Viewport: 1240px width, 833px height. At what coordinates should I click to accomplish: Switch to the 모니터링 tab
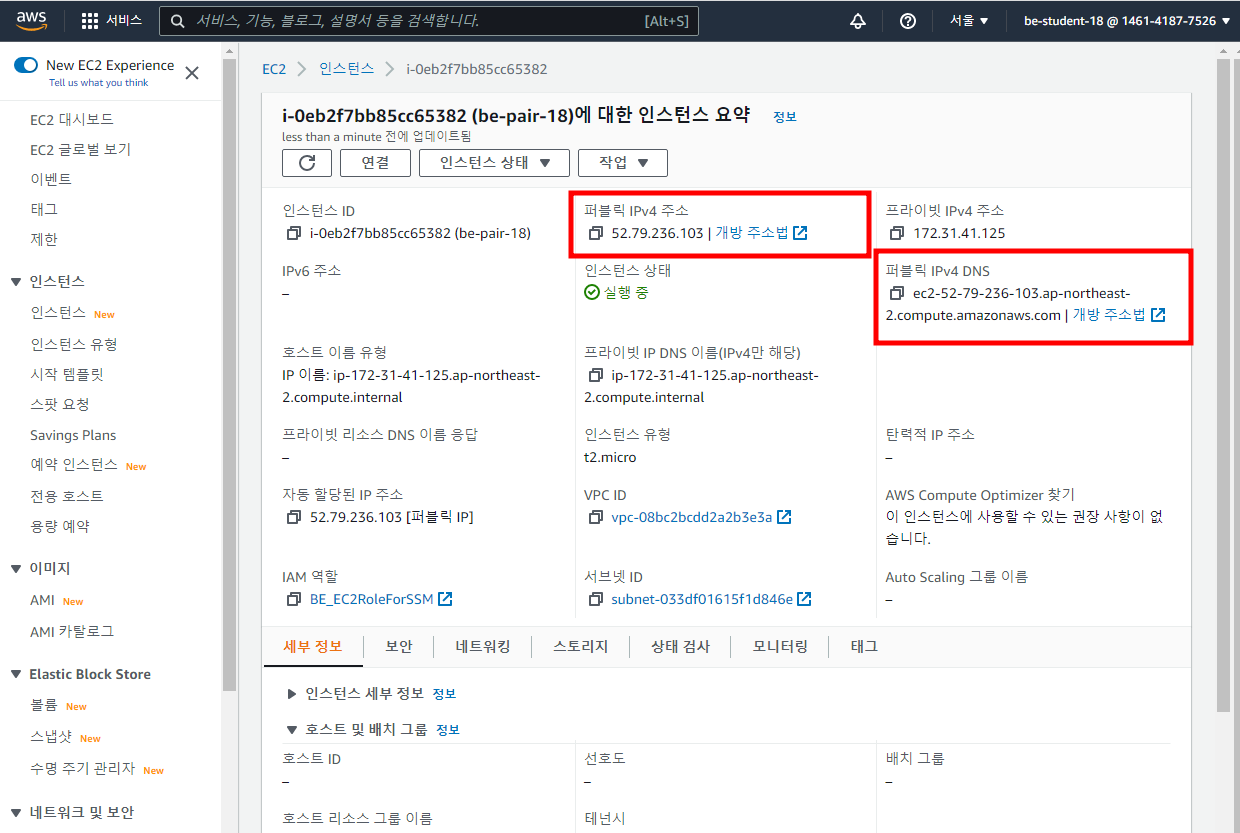[780, 647]
